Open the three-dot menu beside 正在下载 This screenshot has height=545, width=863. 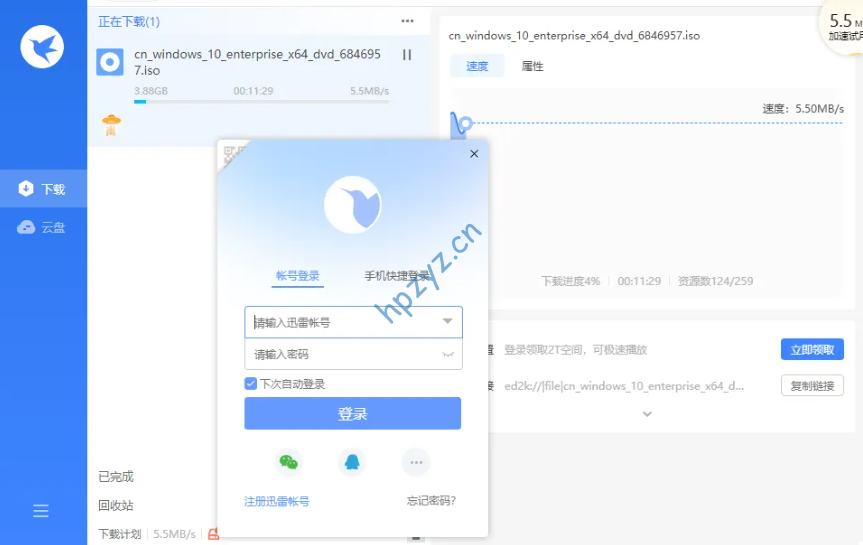tap(407, 21)
